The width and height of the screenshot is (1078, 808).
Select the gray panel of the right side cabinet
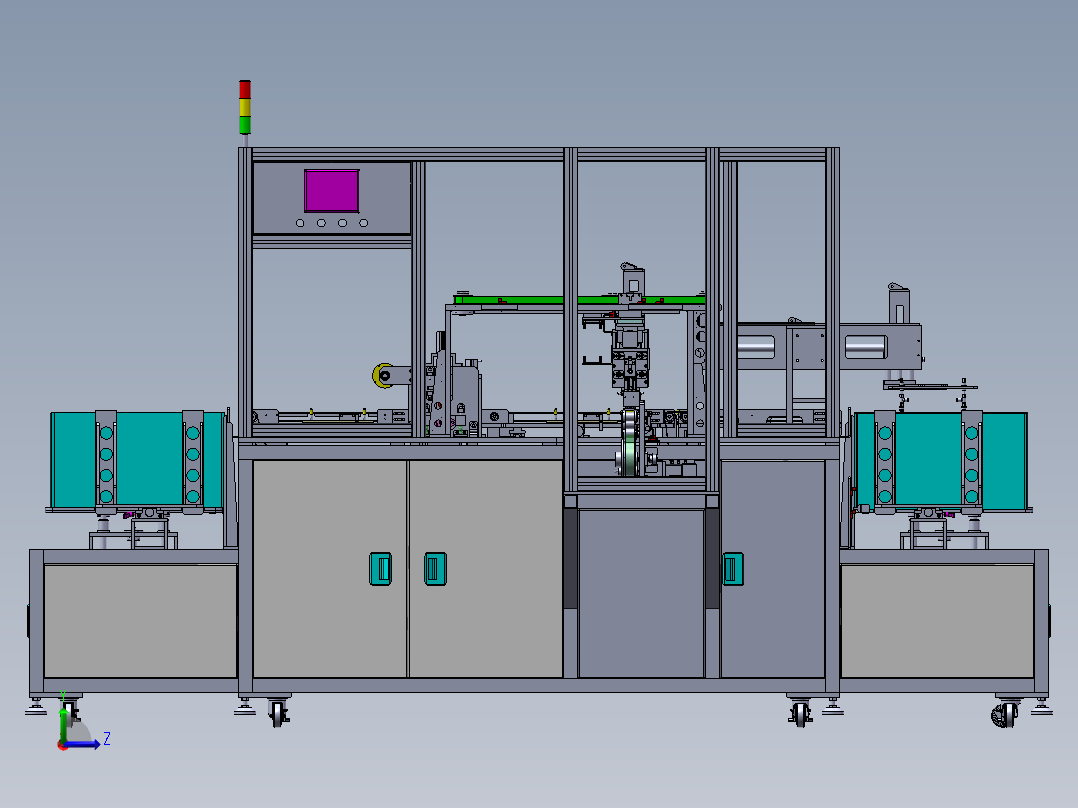click(x=938, y=621)
